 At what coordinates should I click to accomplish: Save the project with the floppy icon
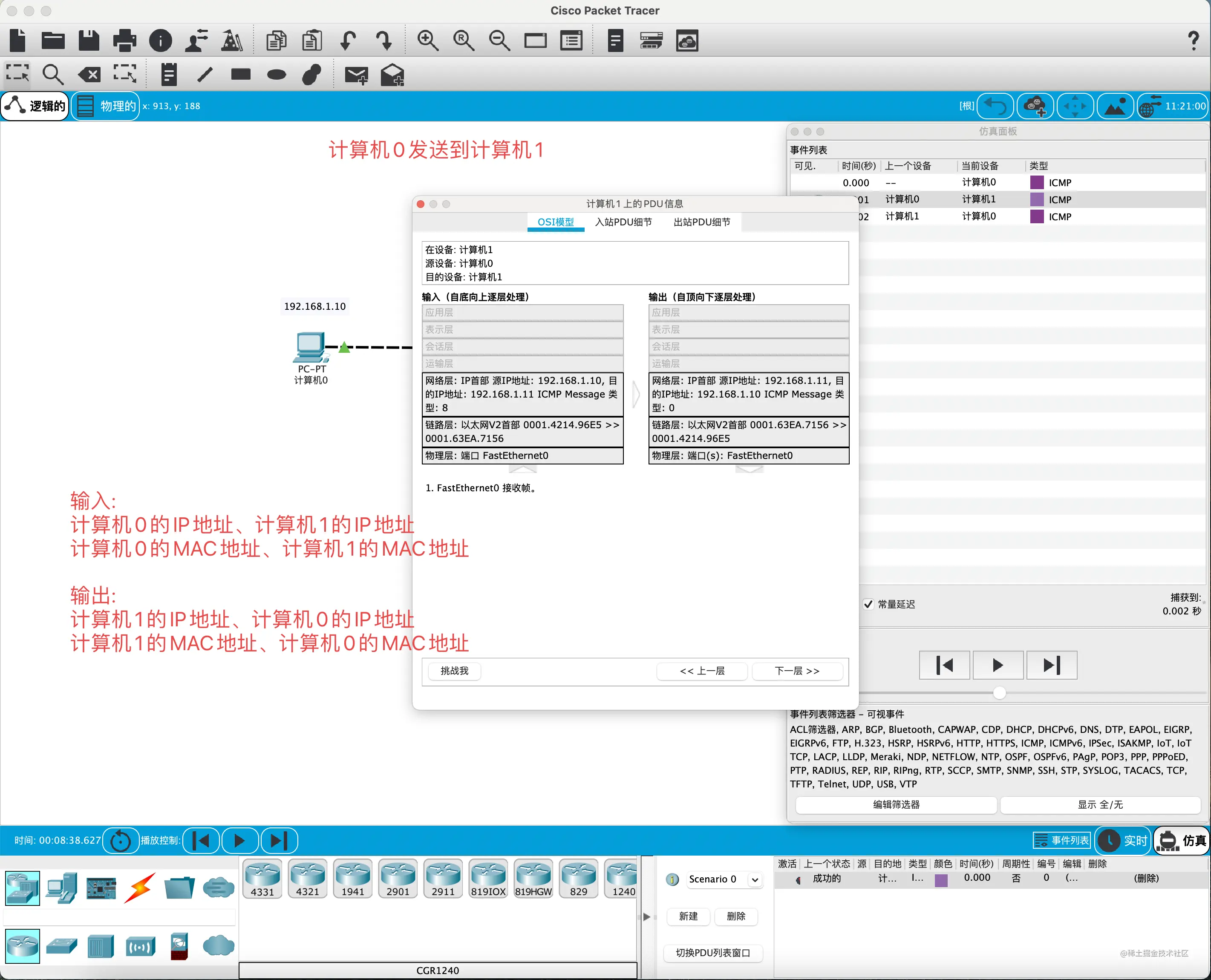pos(89,40)
